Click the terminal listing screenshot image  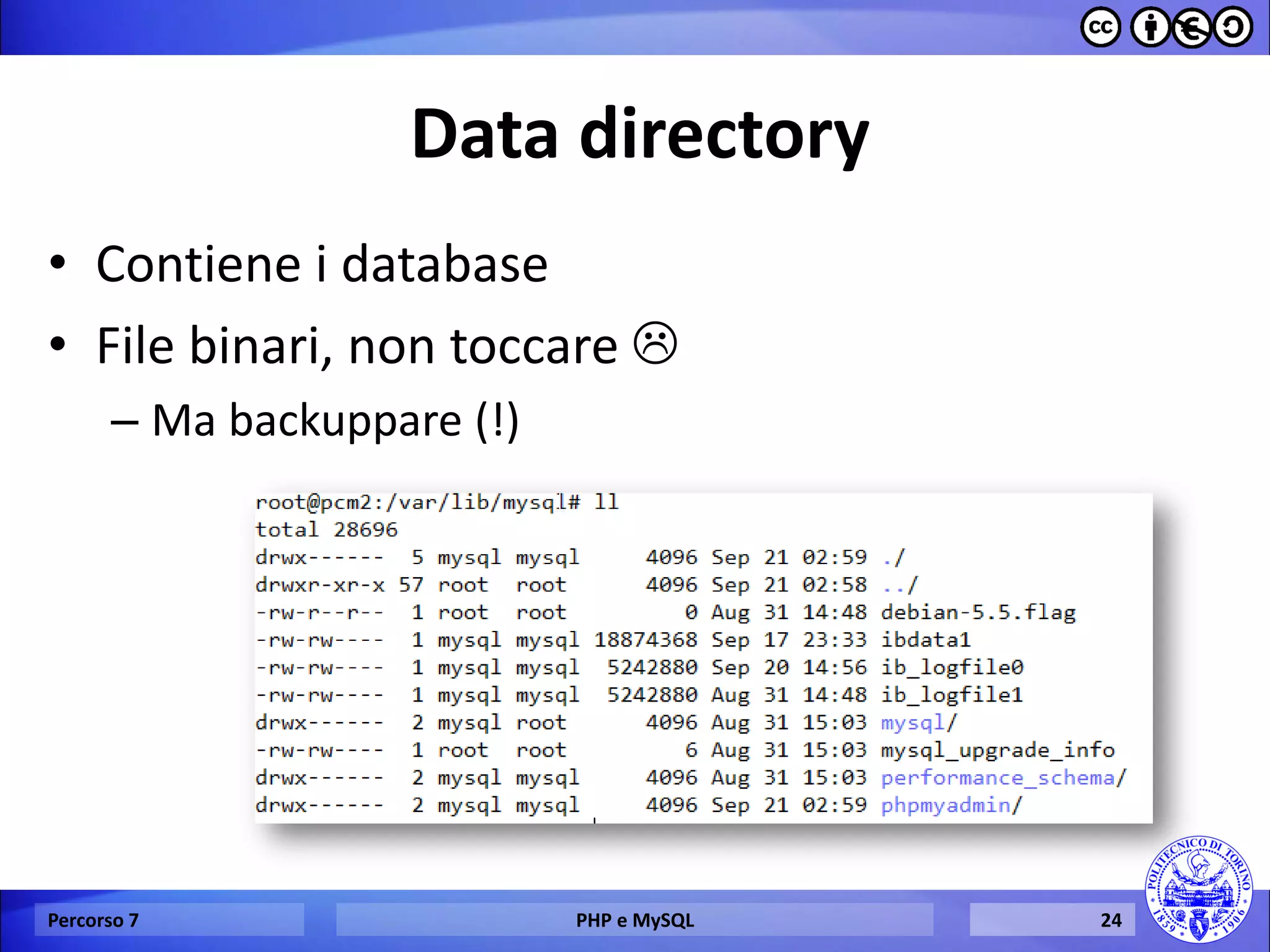(703, 658)
